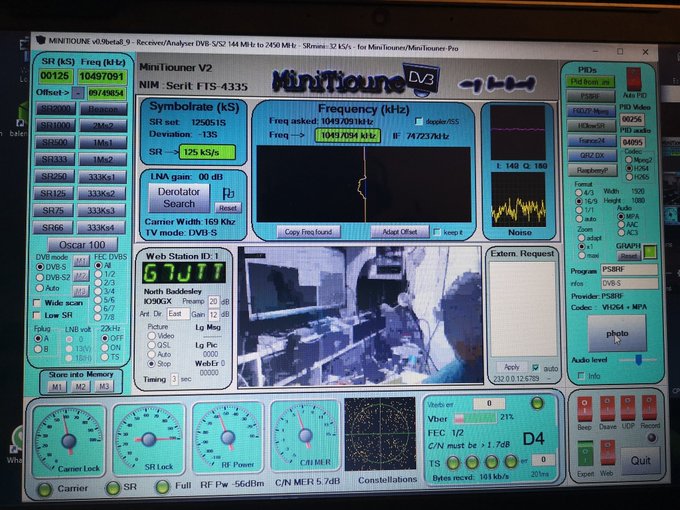680x510 pixels.
Task: Click the Vber progress bar
Action: coord(475,418)
